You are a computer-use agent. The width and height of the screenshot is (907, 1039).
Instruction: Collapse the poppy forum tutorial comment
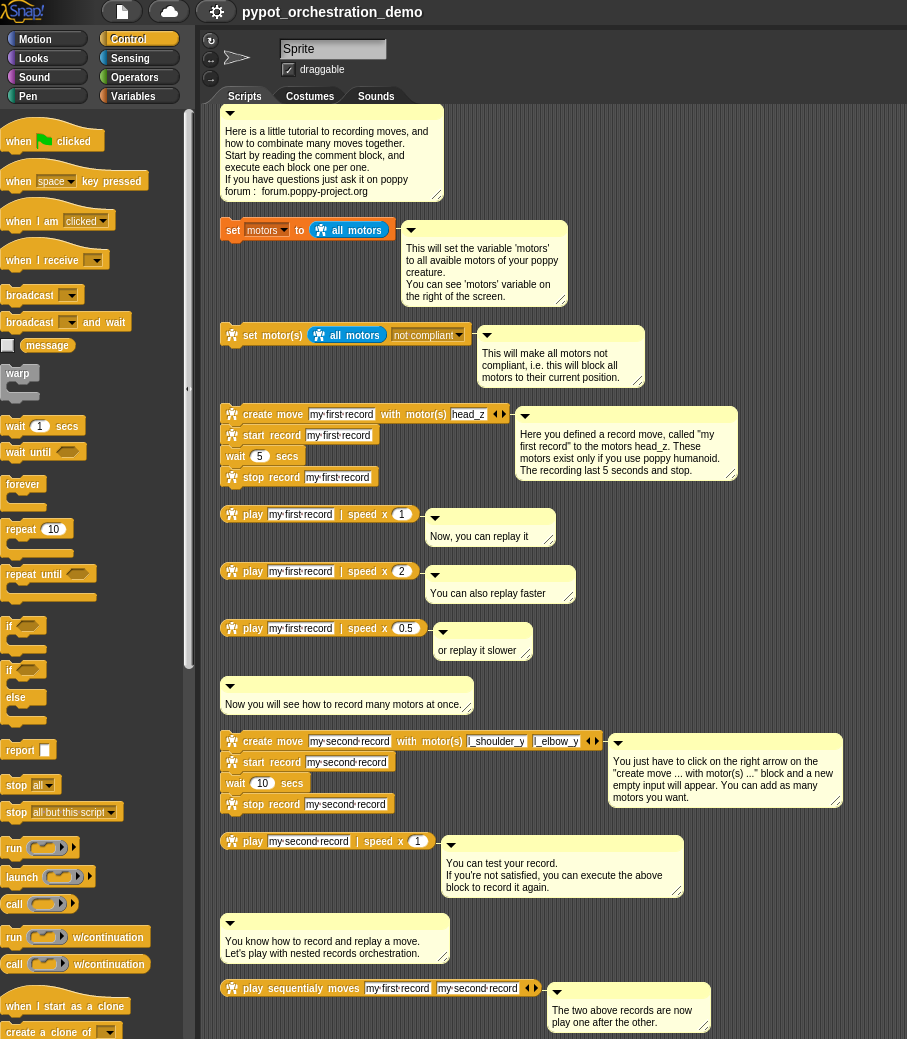click(x=230, y=113)
